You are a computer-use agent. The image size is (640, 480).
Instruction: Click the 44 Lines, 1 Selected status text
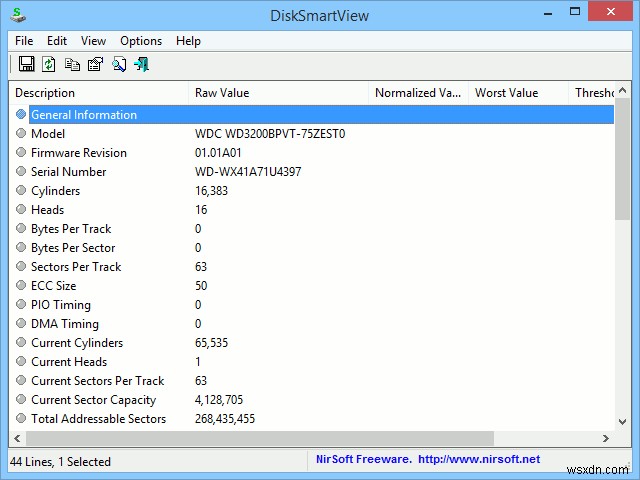pyautogui.click(x=60, y=461)
